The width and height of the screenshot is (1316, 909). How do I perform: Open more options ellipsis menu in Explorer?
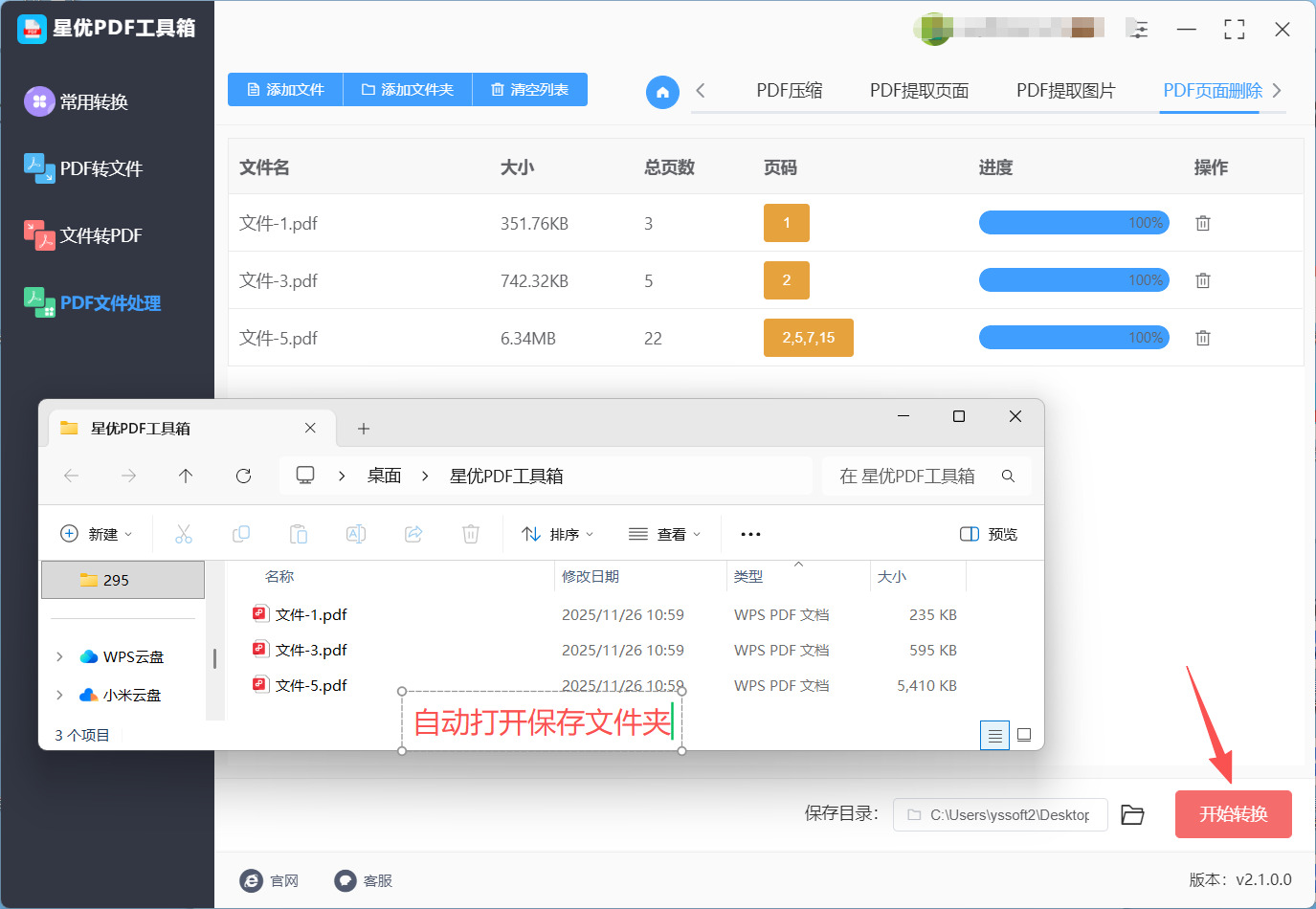[751, 534]
